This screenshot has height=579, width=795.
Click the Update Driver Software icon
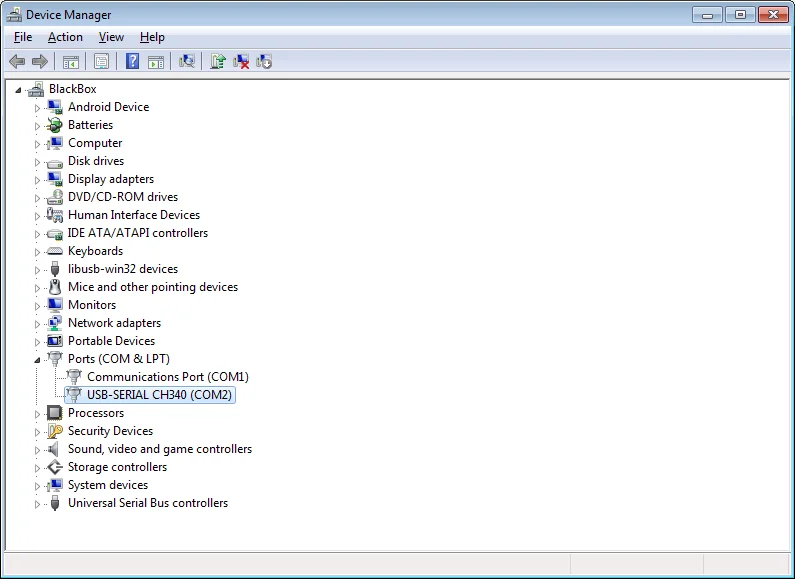pos(218,62)
